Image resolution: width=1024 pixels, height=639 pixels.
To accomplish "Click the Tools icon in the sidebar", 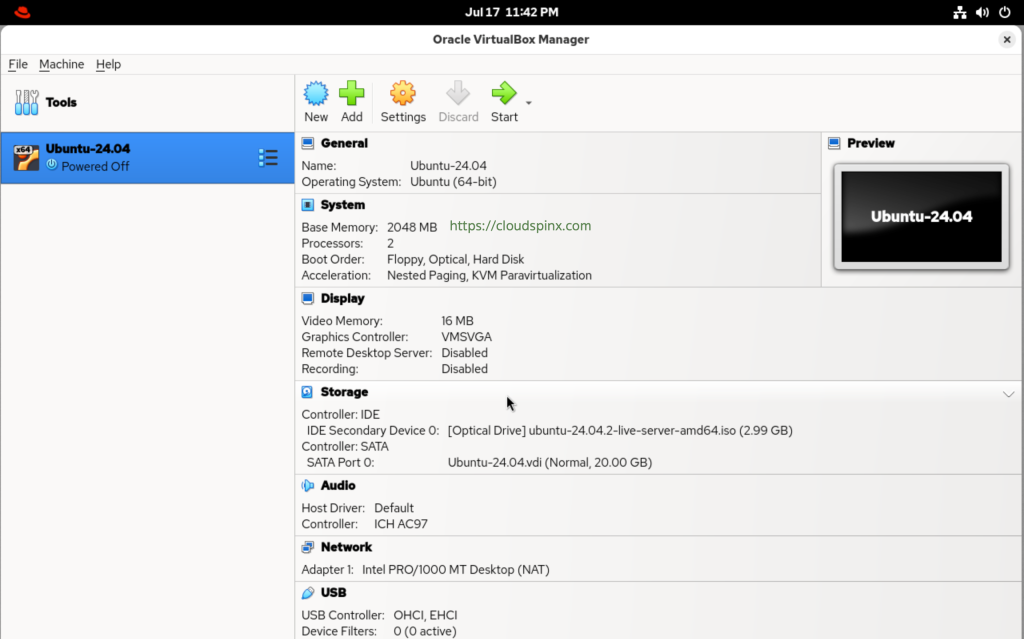I will (27, 103).
